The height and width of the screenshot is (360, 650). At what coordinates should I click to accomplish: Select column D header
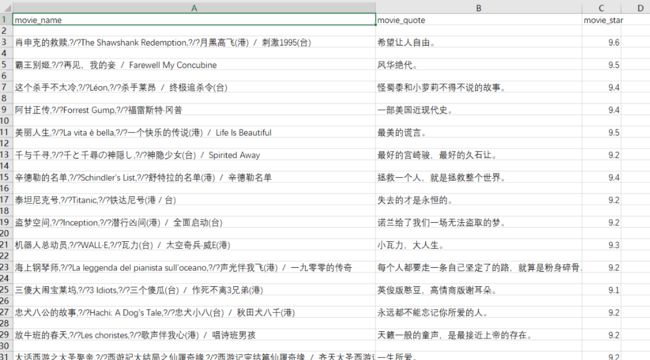[639, 8]
